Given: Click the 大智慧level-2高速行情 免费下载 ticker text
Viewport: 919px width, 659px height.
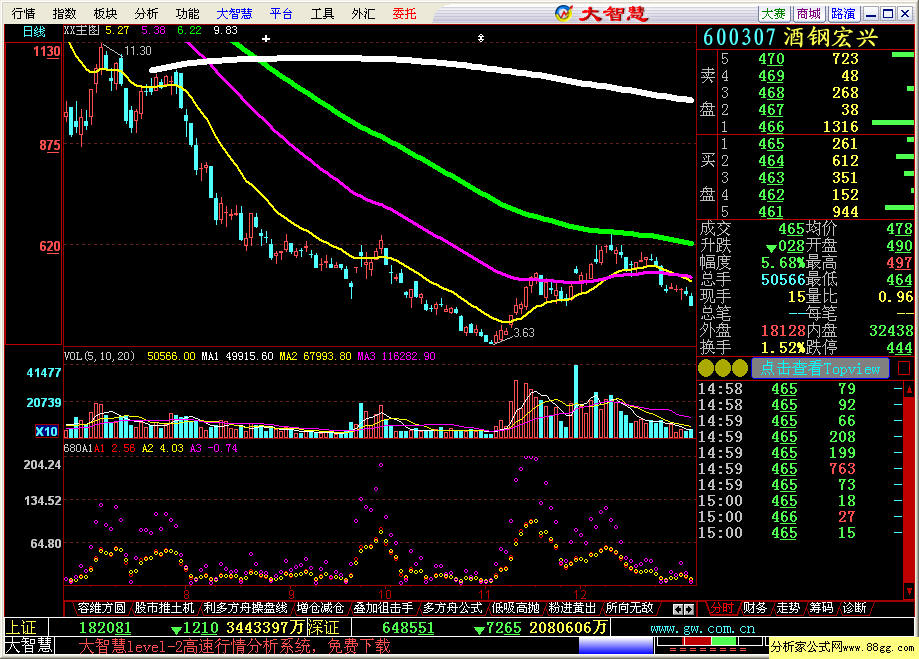Looking at the screenshot, I should [234, 646].
